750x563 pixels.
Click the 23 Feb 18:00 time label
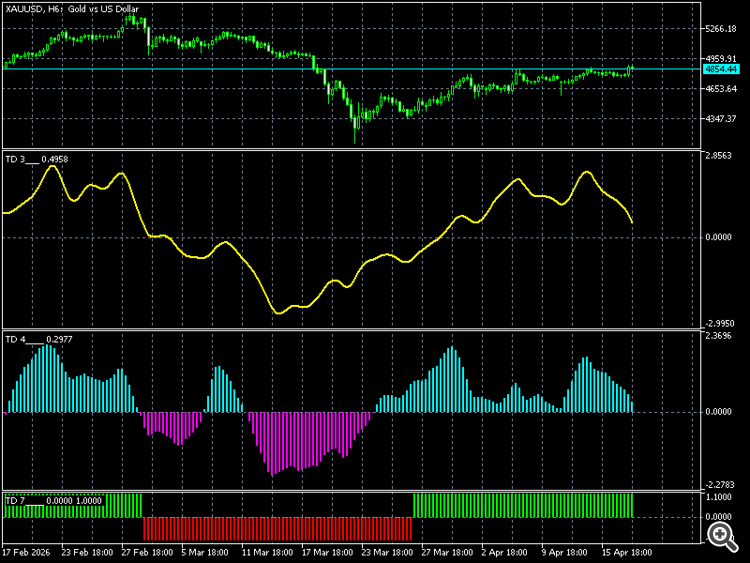click(87, 552)
